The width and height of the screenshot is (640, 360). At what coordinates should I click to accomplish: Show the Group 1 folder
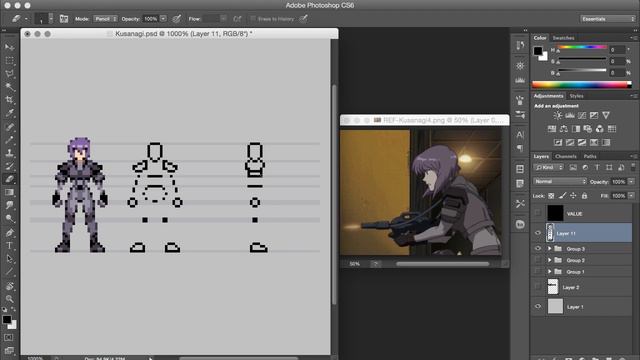pyautogui.click(x=538, y=271)
